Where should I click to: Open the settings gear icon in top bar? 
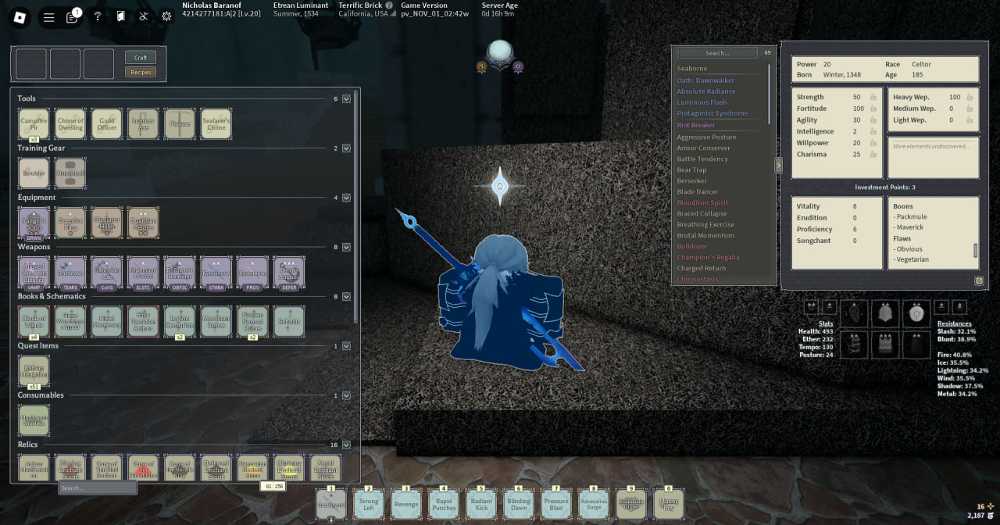[166, 17]
